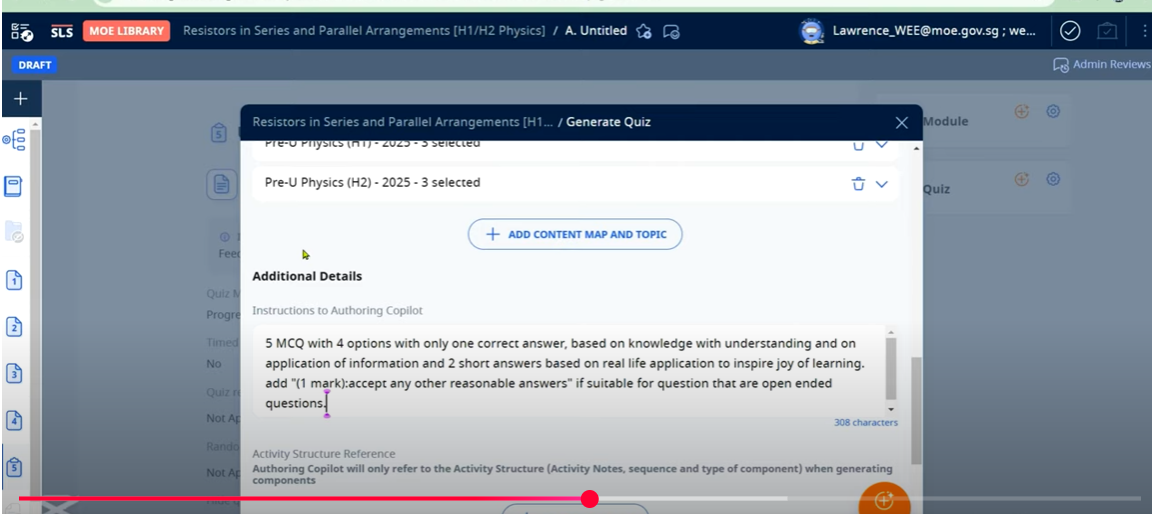The height and width of the screenshot is (514, 1152).
Task: Open the comment icon beside the lesson title
Action: tap(672, 32)
